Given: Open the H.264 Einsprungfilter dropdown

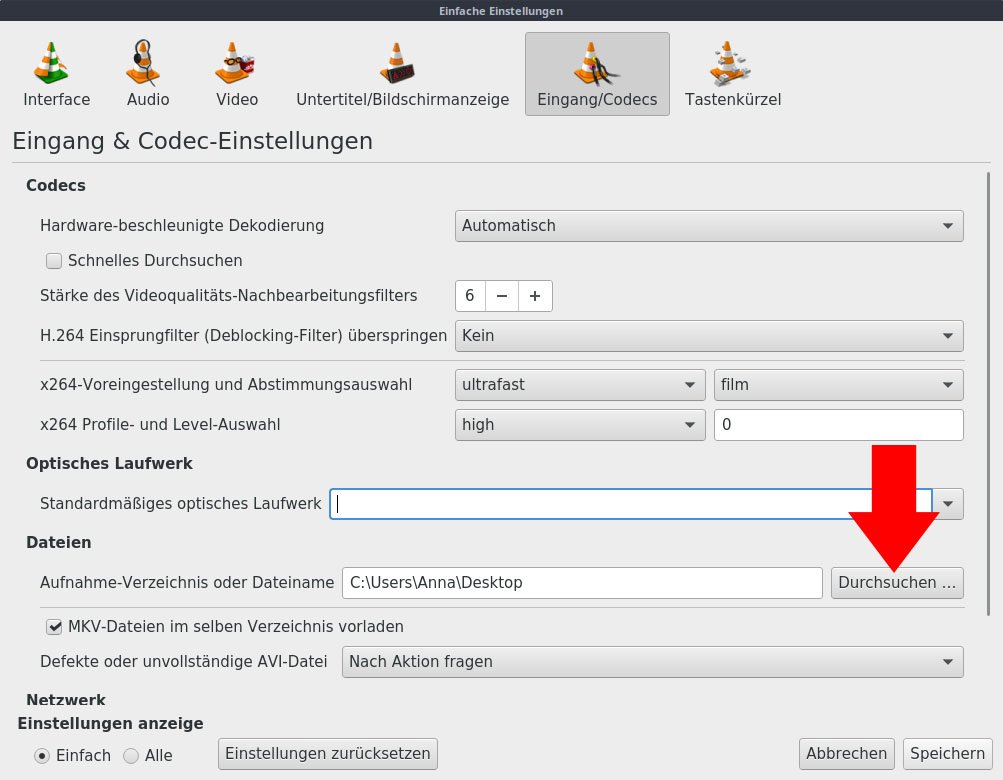Looking at the screenshot, I should [947, 336].
